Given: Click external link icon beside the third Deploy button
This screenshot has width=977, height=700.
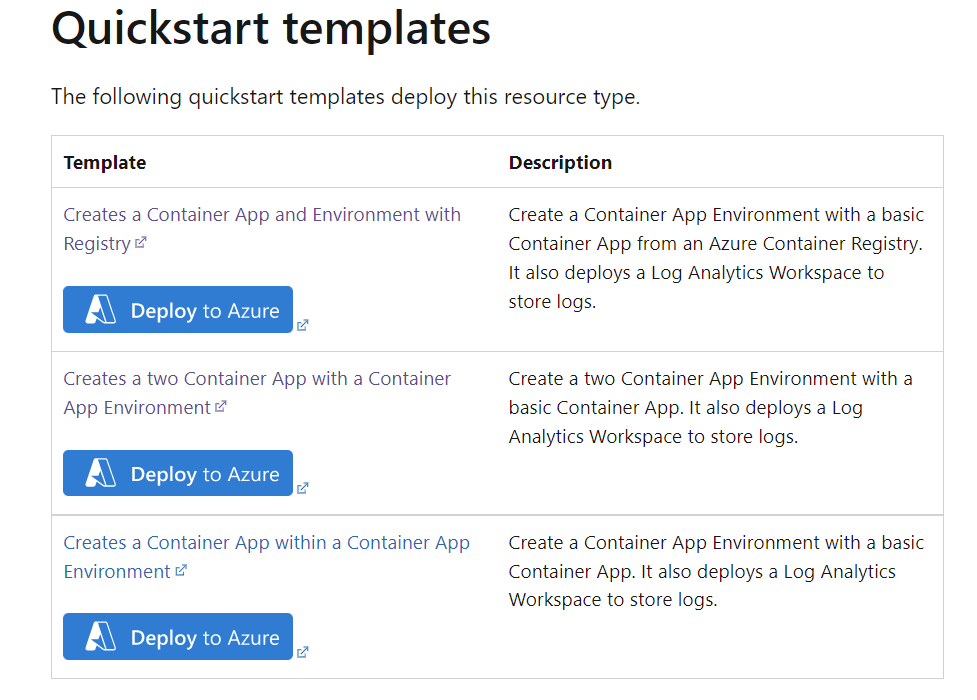Looking at the screenshot, I should tap(303, 651).
